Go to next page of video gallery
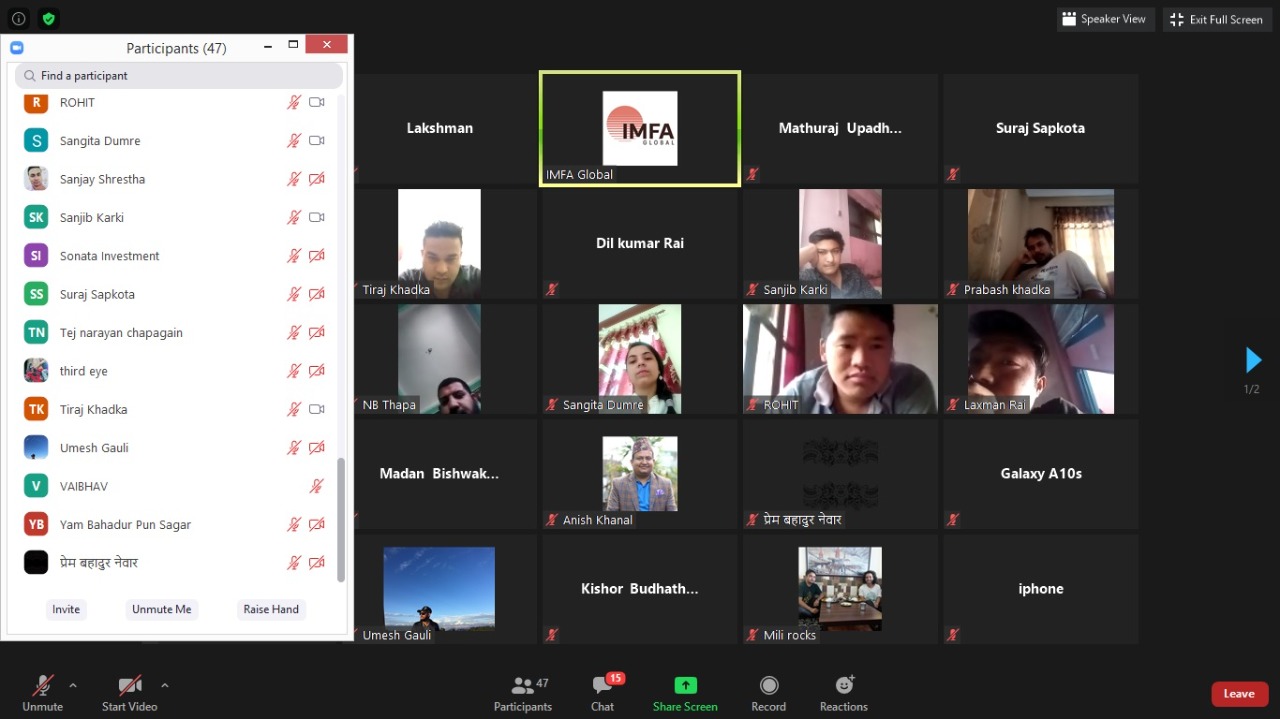1280x719 pixels. 1252,360
